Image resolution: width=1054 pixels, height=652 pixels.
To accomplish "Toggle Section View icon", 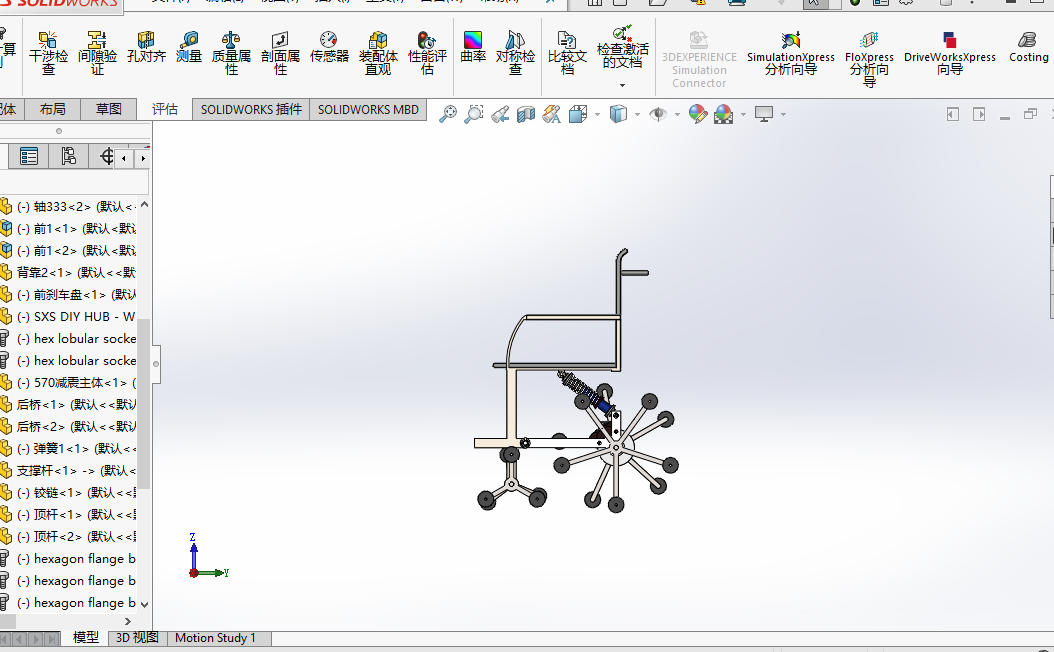I will tap(526, 114).
